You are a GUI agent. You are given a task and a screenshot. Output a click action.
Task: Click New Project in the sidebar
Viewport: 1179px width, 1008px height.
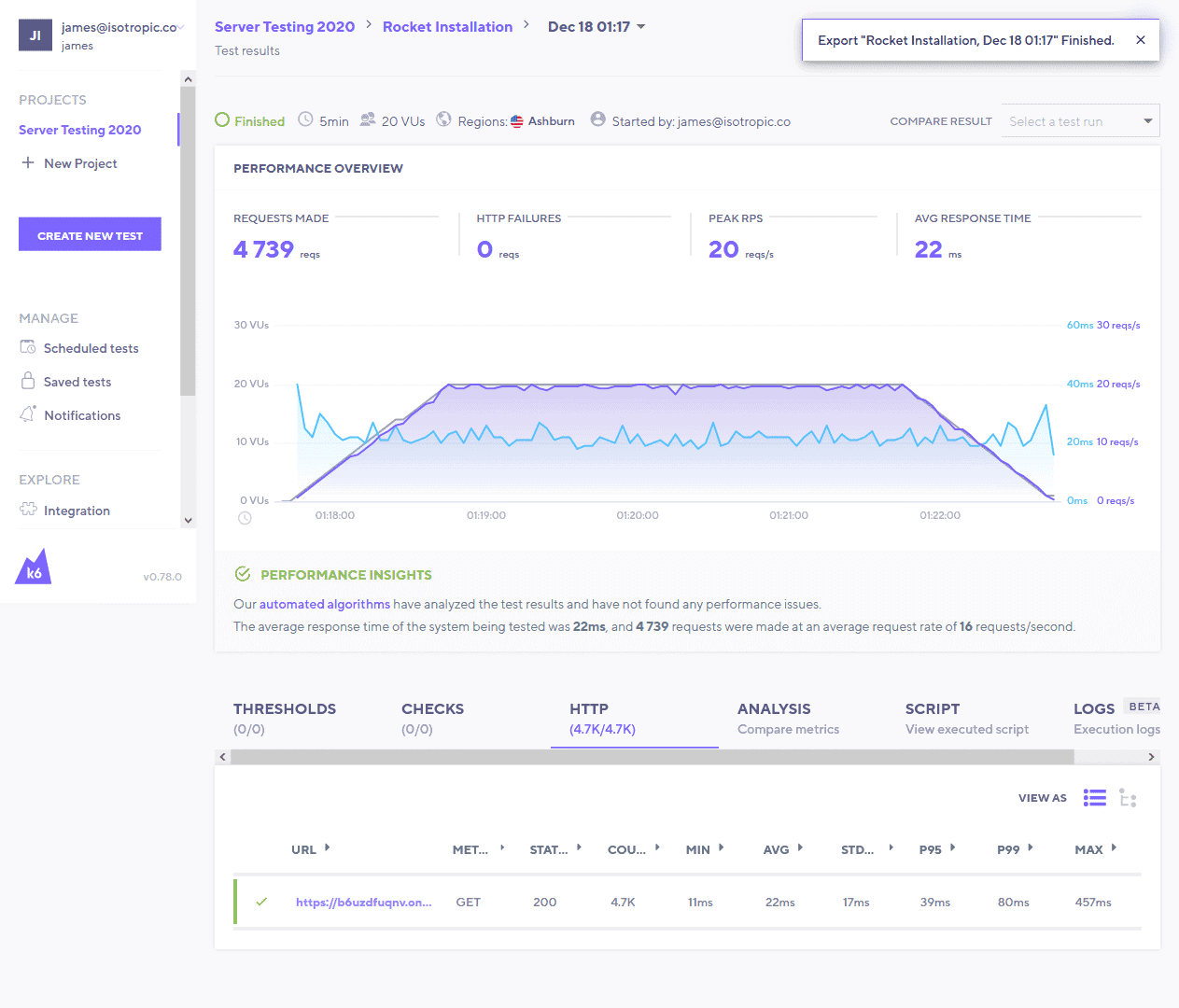pos(80,163)
